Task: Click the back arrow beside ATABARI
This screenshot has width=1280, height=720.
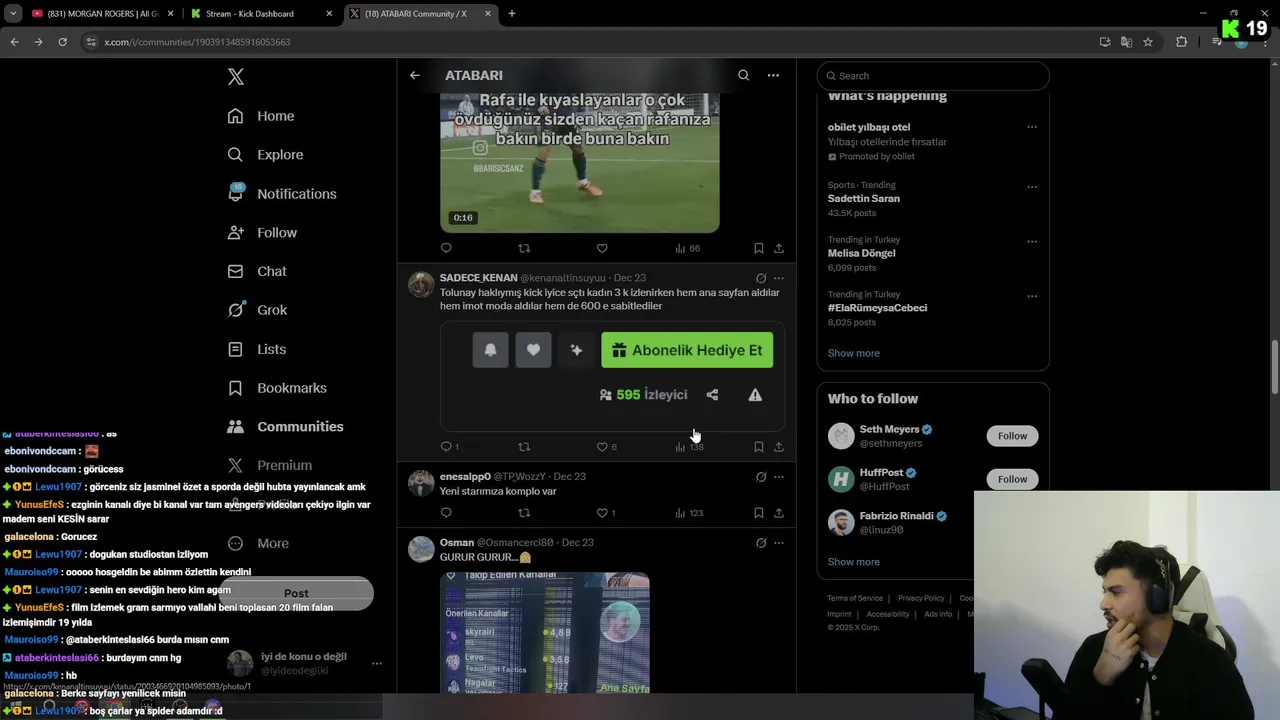Action: point(415,75)
